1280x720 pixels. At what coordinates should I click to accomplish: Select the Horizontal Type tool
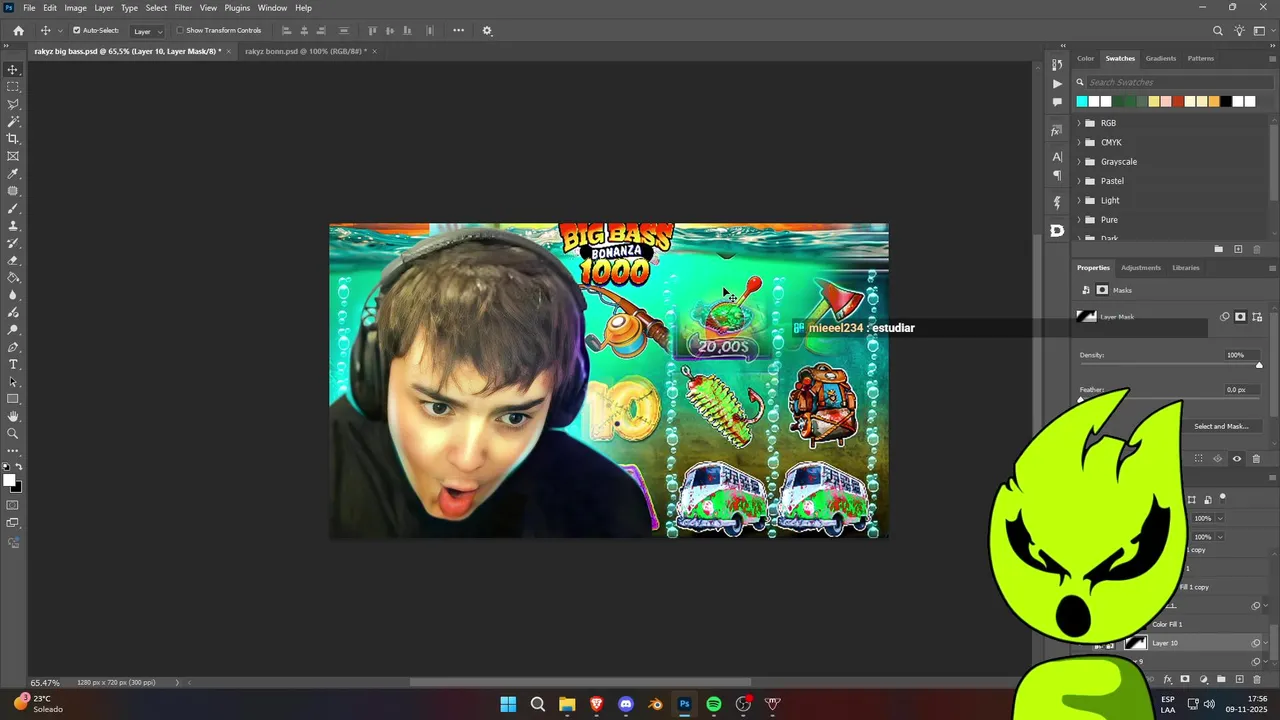[13, 364]
